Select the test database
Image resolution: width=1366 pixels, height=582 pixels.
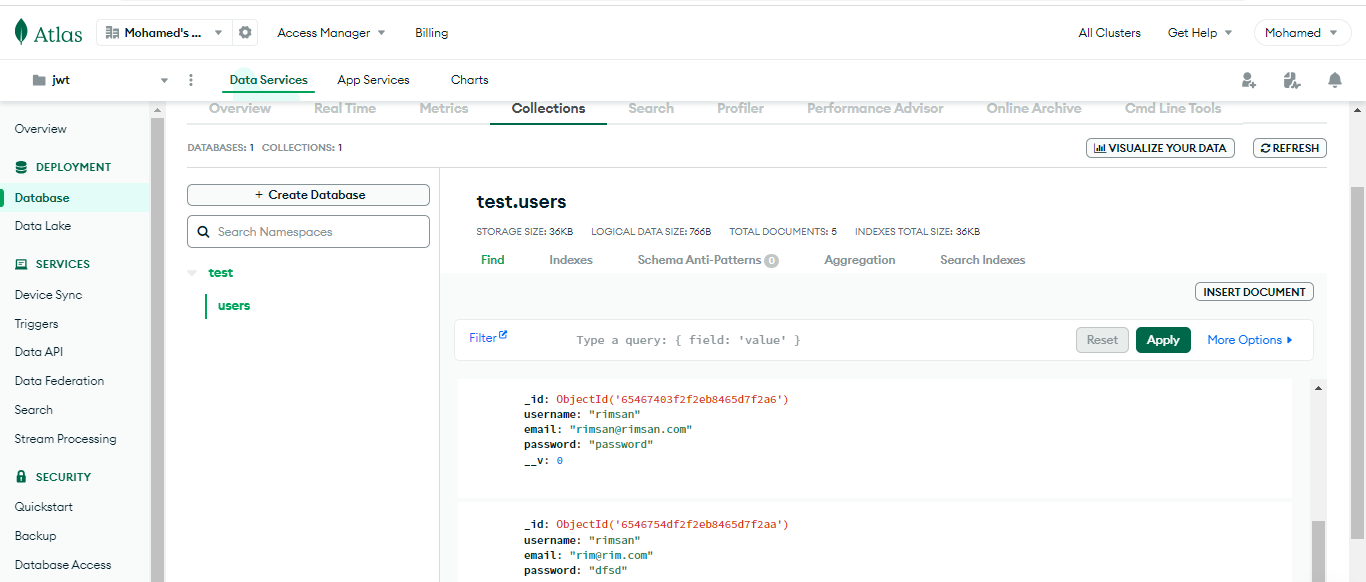pyautogui.click(x=220, y=273)
